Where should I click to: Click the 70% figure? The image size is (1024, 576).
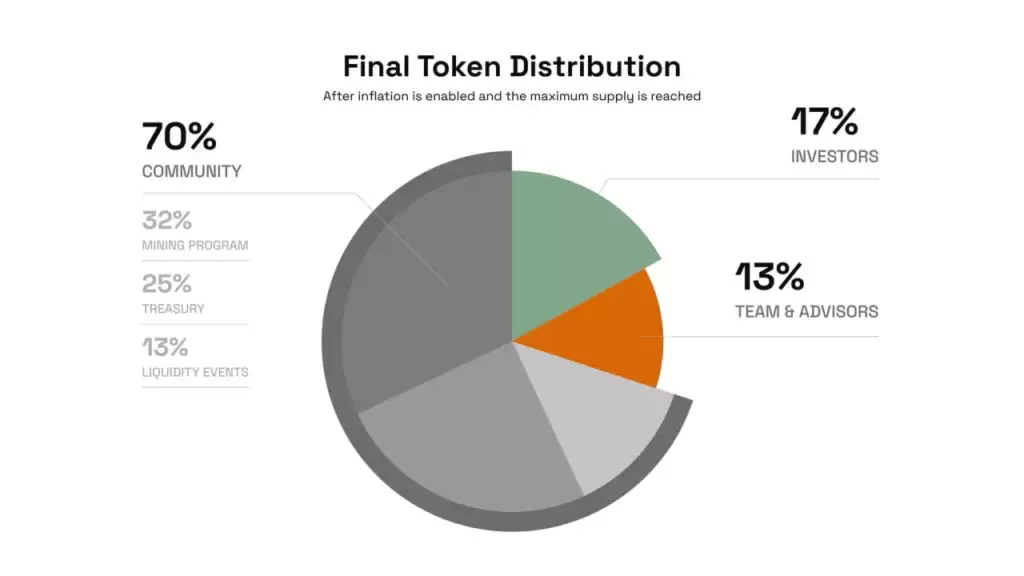point(179,136)
